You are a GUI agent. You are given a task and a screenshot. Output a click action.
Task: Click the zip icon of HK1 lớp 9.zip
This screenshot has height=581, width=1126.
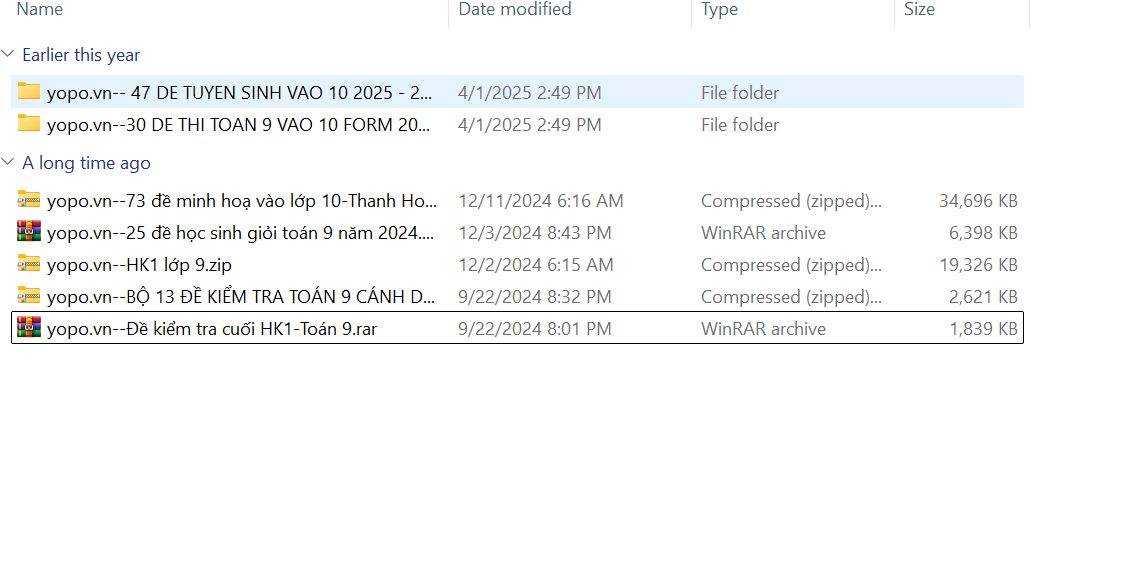[29, 264]
